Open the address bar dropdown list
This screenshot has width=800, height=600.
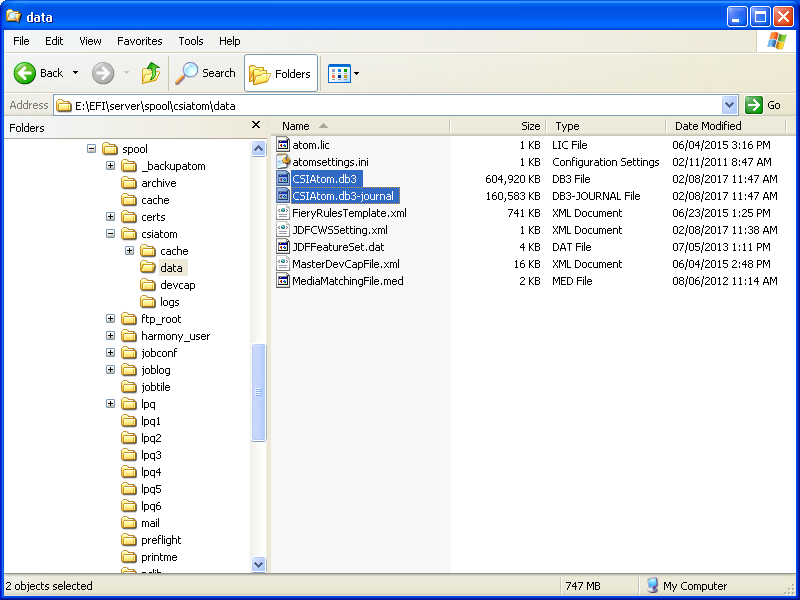coord(729,105)
